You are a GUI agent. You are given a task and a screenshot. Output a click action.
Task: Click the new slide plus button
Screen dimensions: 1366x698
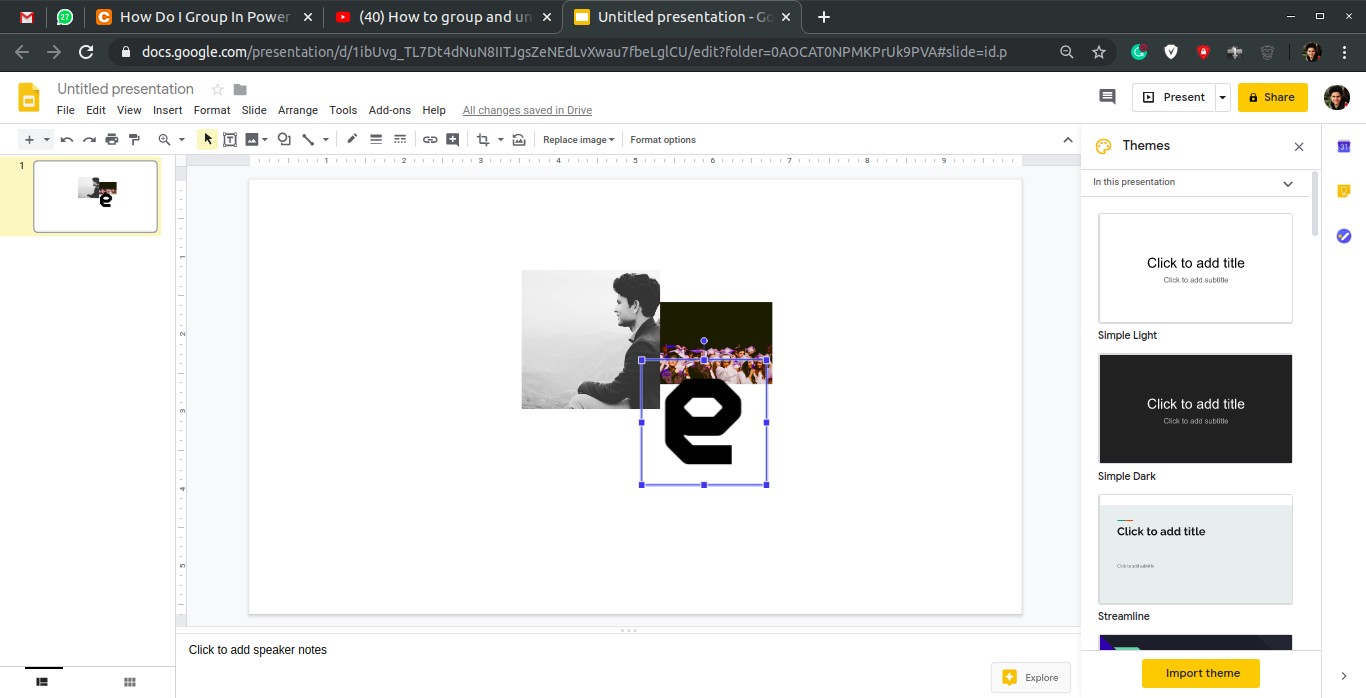[x=29, y=140]
